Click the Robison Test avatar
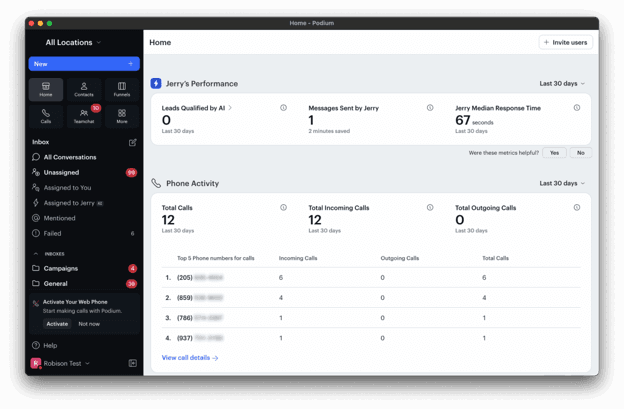 (x=36, y=363)
